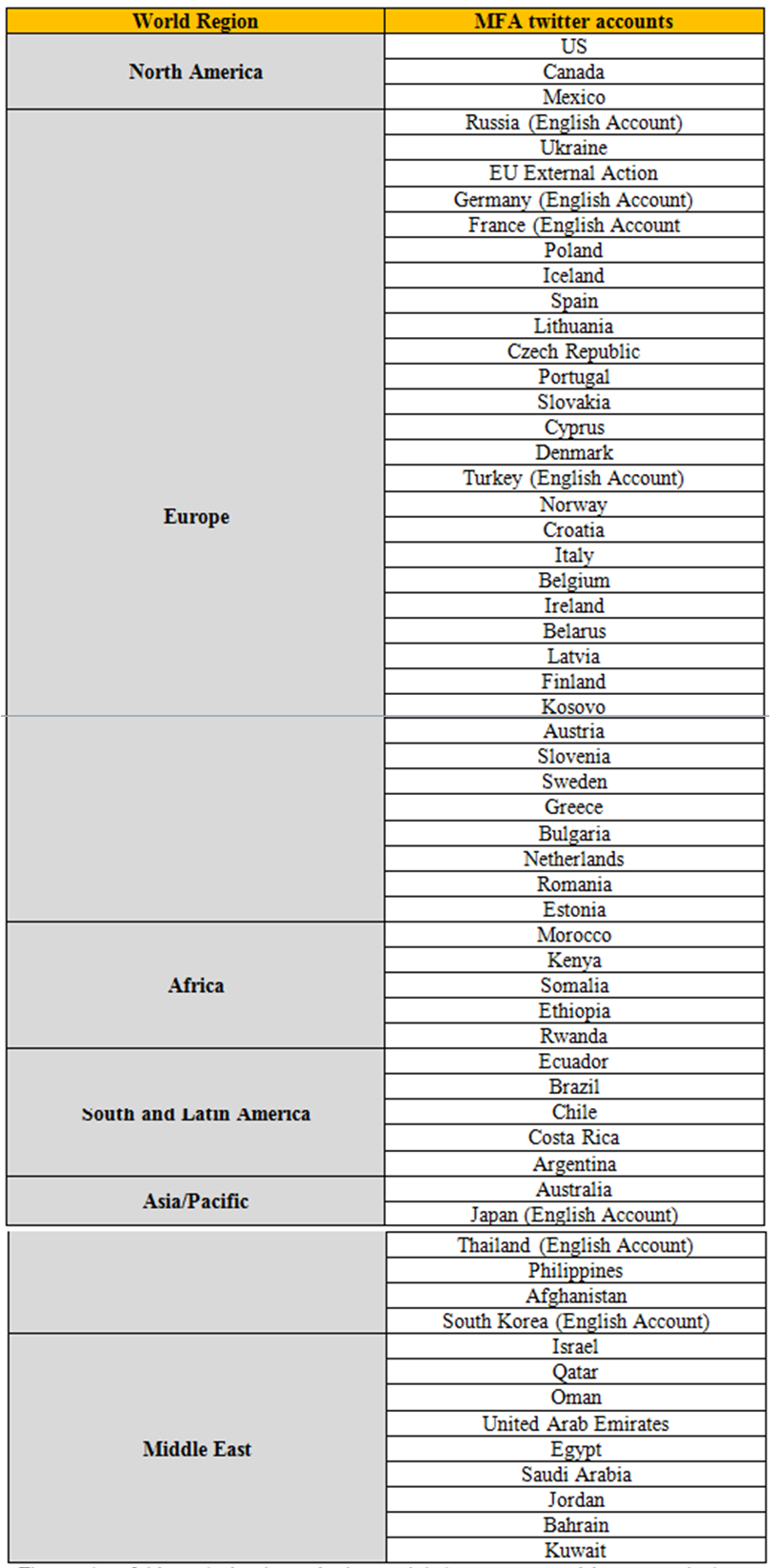Click the United Arab Emirates cell
Screen dimensions: 776x1568
coord(575,1424)
